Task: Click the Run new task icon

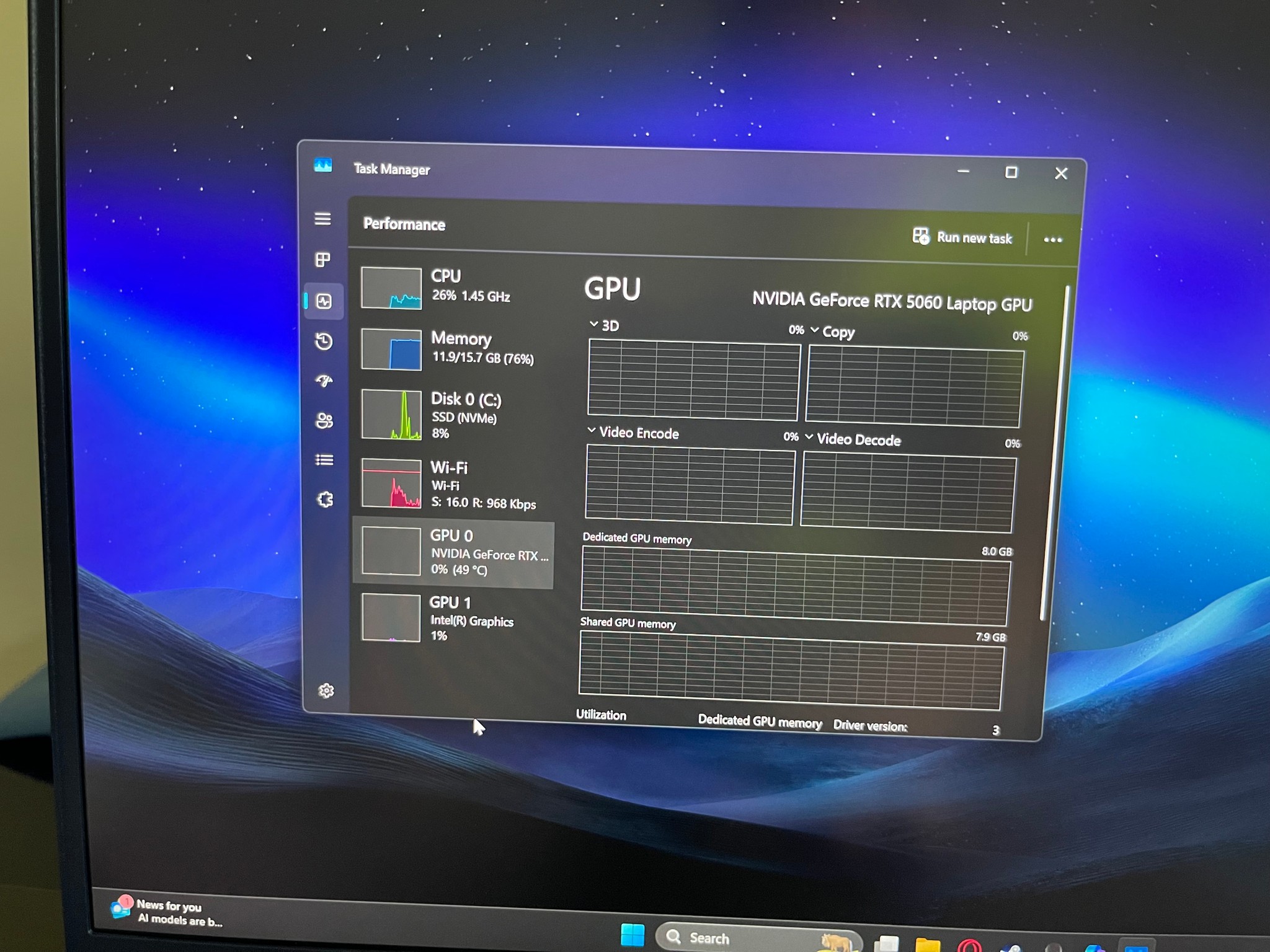Action: click(921, 236)
